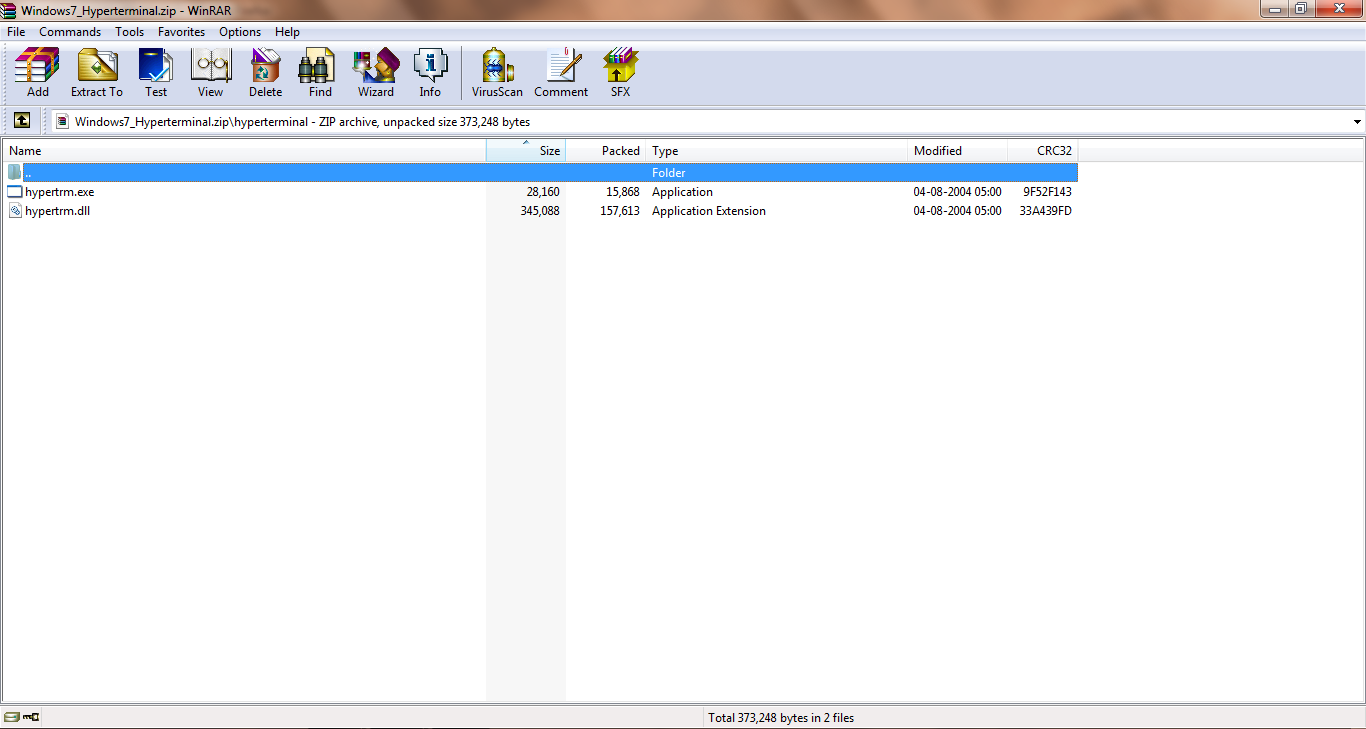The width and height of the screenshot is (1366, 729).
Task: Click the 15,868 packed size value
Action: pyautogui.click(x=623, y=192)
